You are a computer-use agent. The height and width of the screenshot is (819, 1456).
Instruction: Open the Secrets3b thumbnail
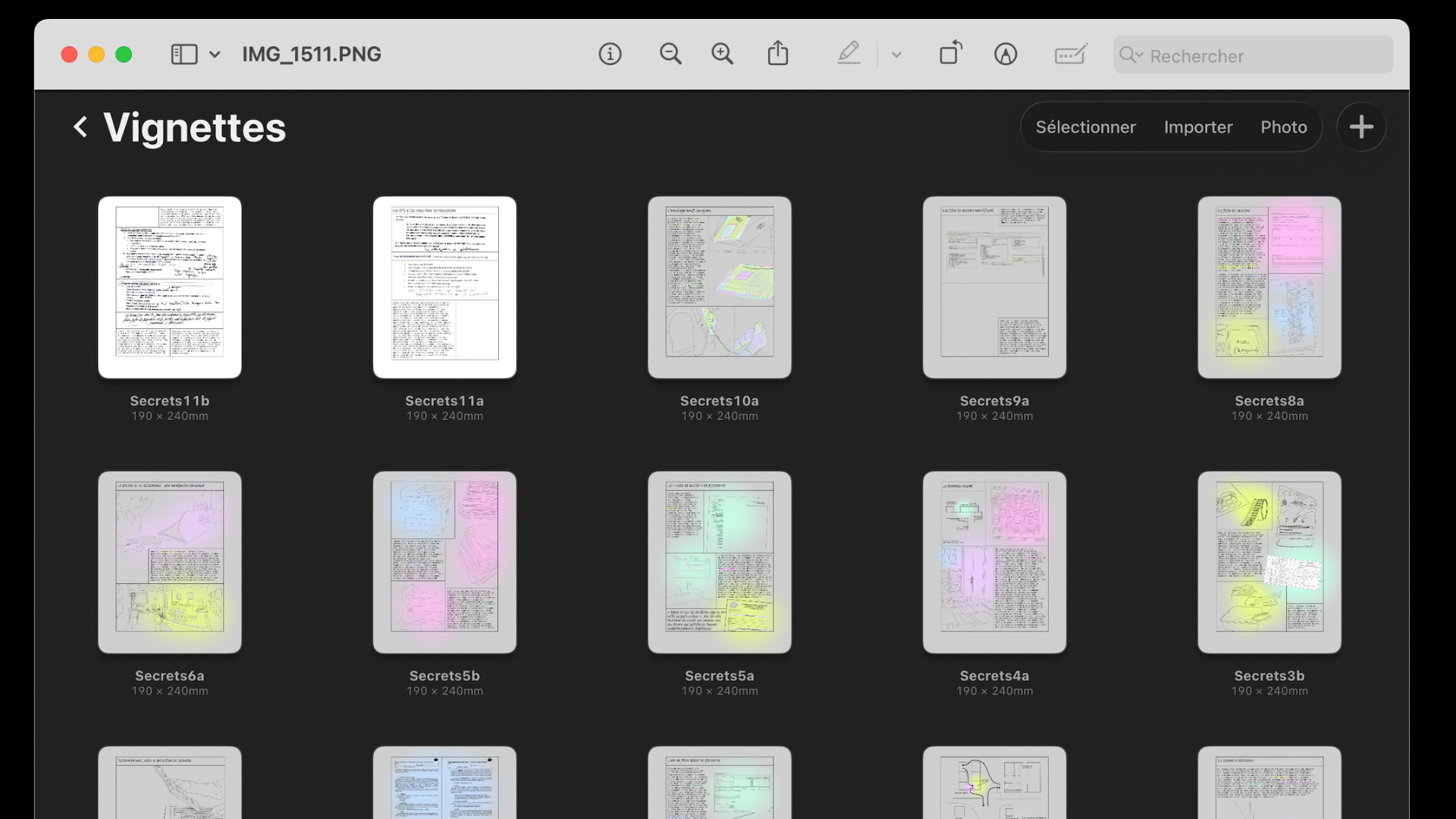[x=1269, y=562]
